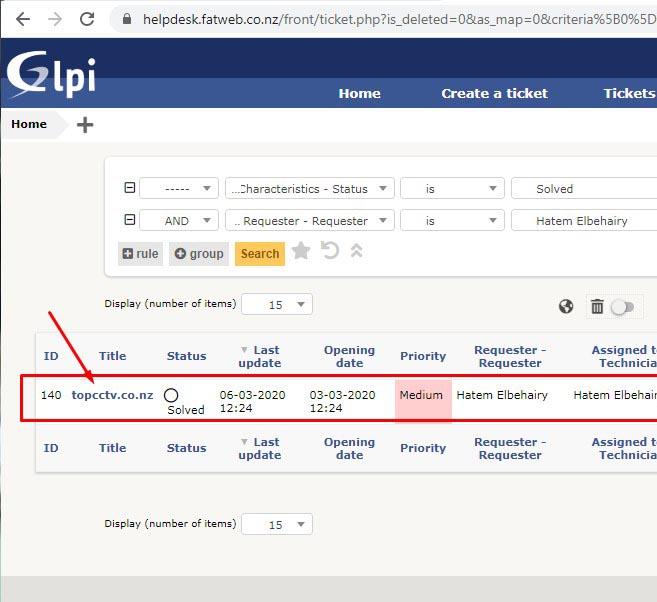Open top Display number of items dropdown
Viewport: 657px width, 602px height.
(277, 304)
